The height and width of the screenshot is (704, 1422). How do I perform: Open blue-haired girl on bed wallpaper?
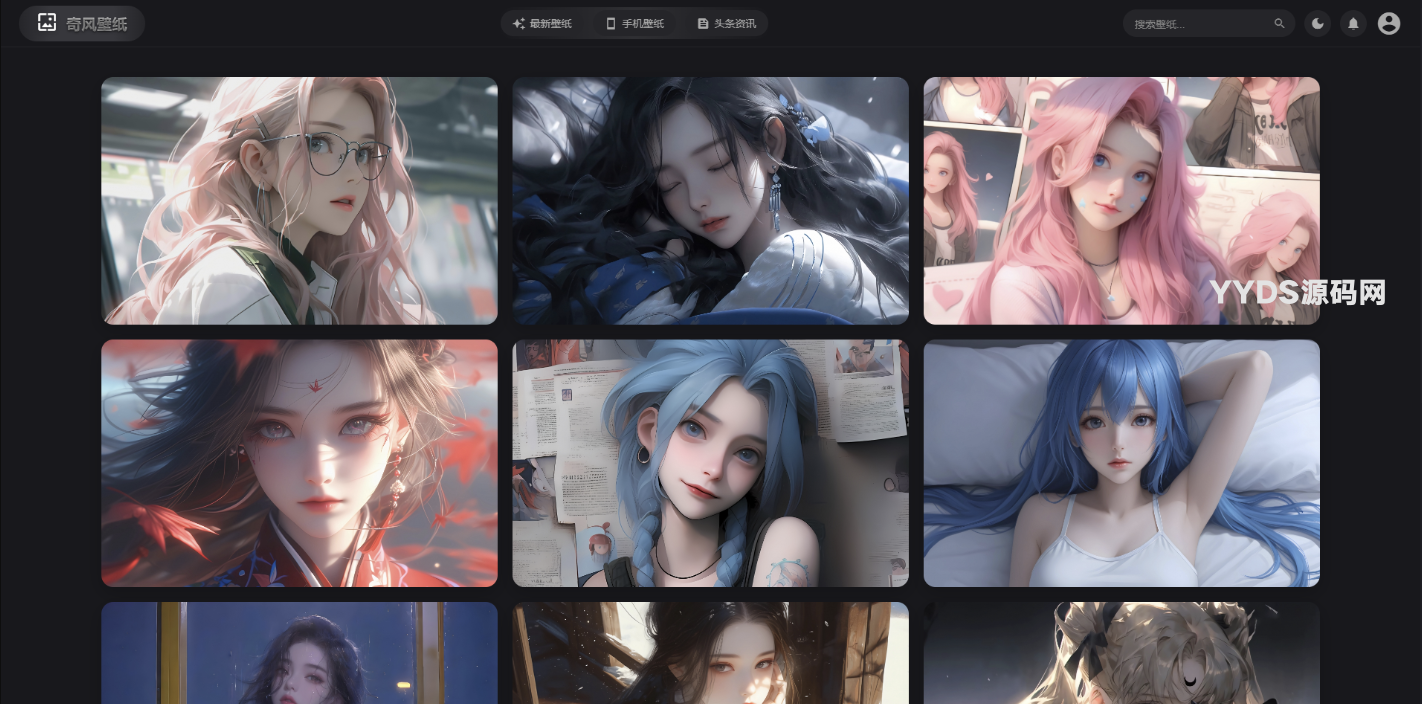[1121, 463]
